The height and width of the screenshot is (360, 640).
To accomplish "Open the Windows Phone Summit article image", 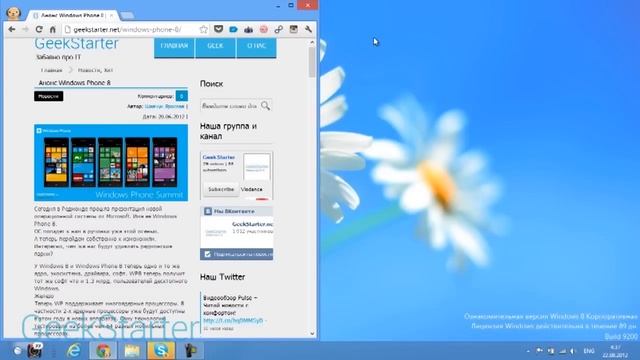I will pos(111,162).
